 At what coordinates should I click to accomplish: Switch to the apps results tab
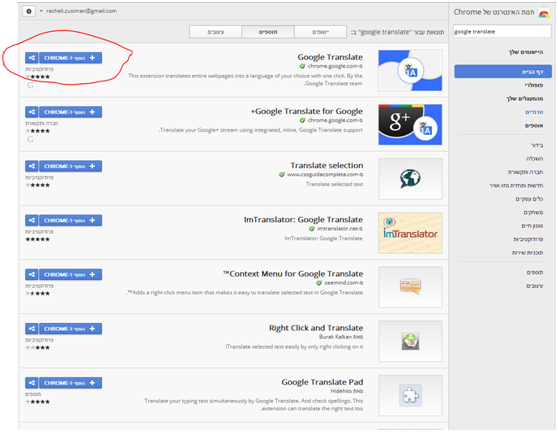(320, 32)
